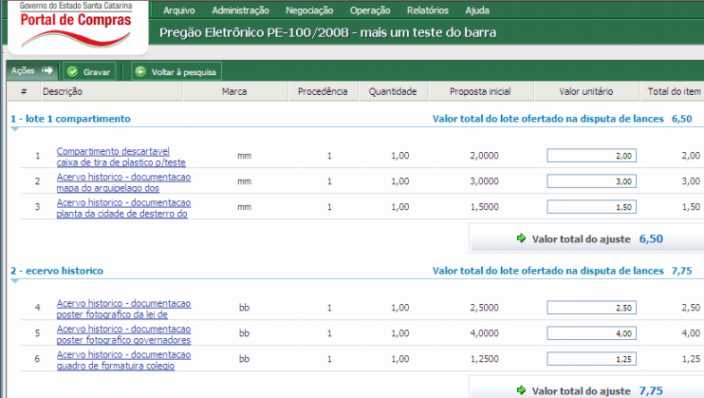704x398 pixels.
Task: Click unit value field showing 4,00
Action: (x=591, y=333)
